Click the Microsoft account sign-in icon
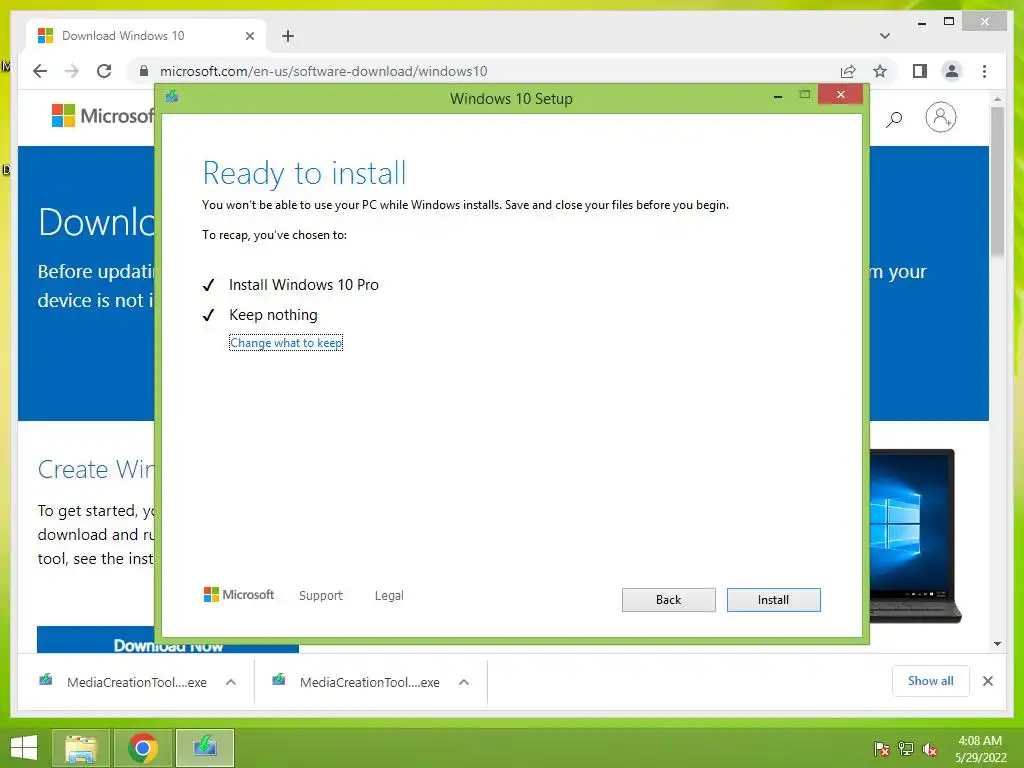Image resolution: width=1024 pixels, height=768 pixels. (x=940, y=118)
